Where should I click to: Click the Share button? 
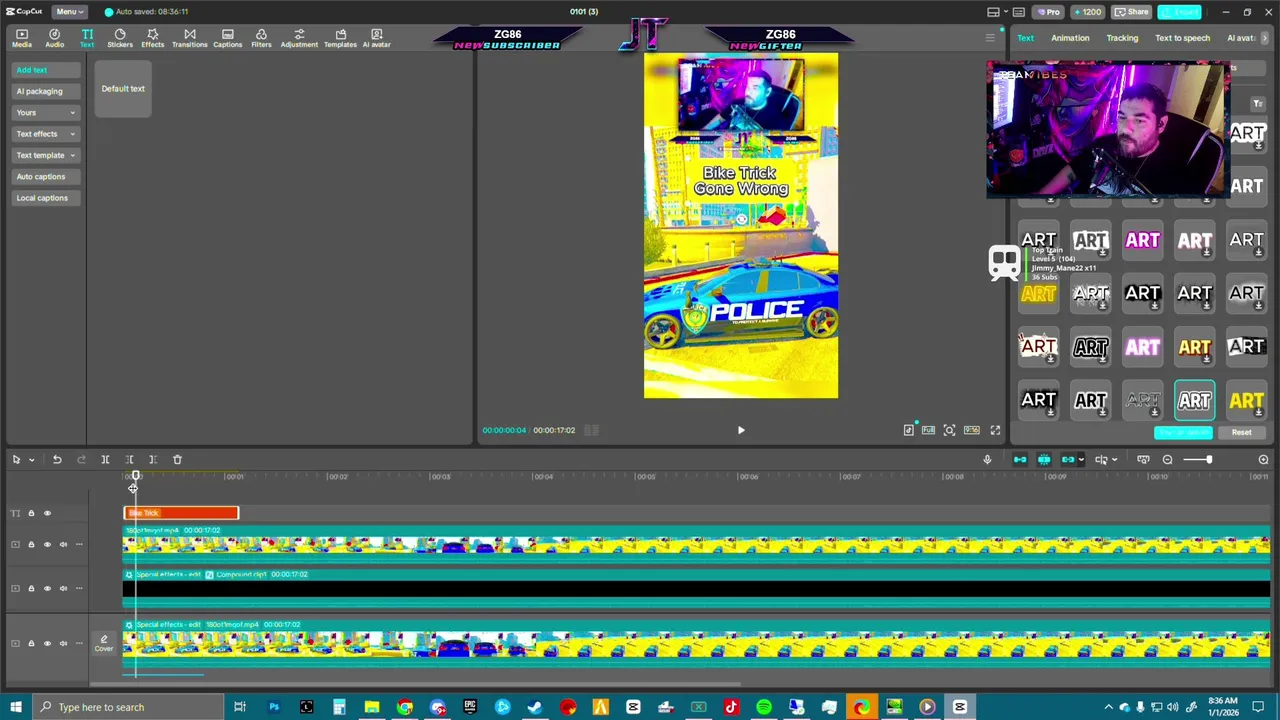(x=1132, y=12)
